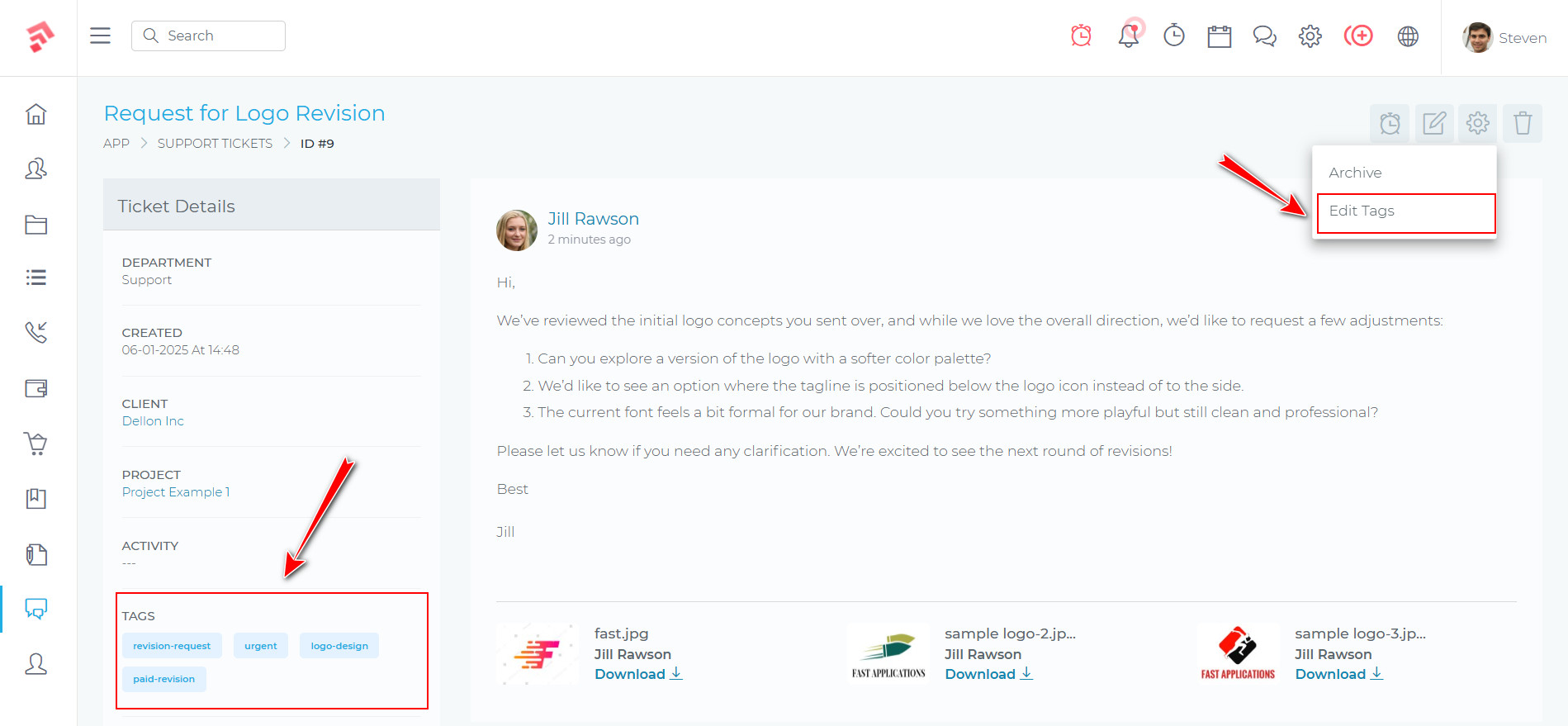Open the notifications bell
The image size is (1568, 726).
pos(1128,36)
